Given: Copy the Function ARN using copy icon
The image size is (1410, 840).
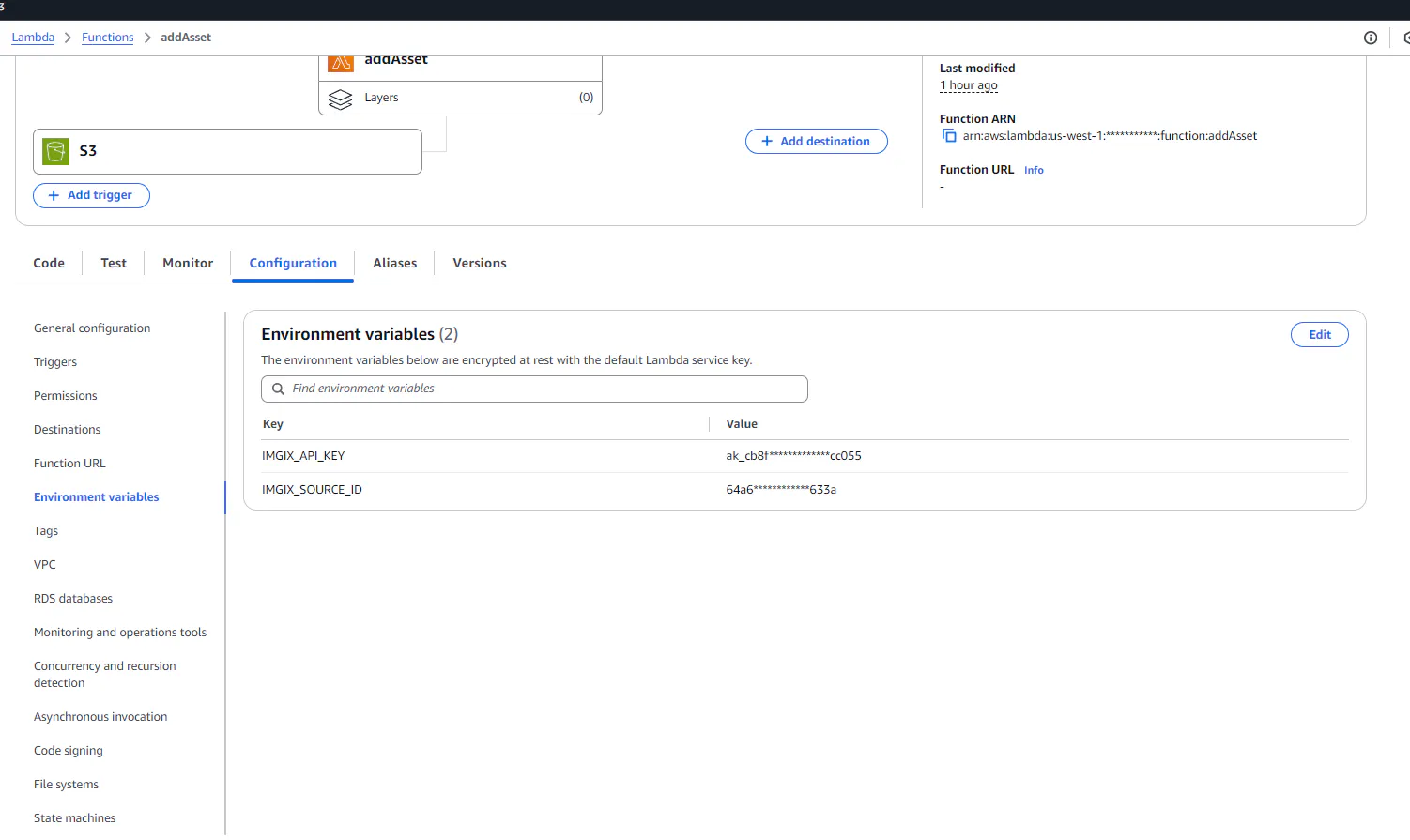Looking at the screenshot, I should pyautogui.click(x=949, y=136).
